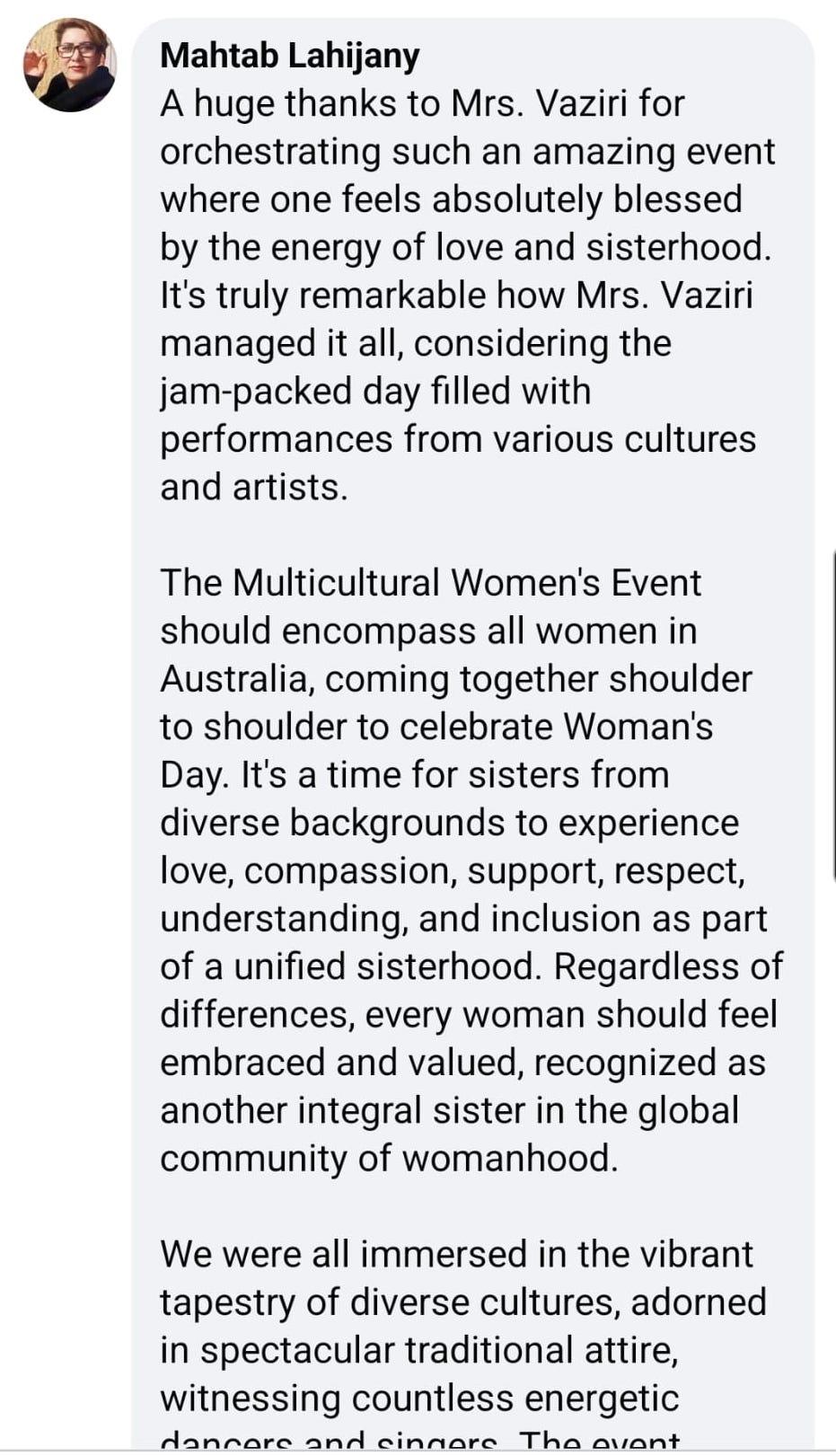Click the line 'witnessing countless energetic'

(419, 1398)
